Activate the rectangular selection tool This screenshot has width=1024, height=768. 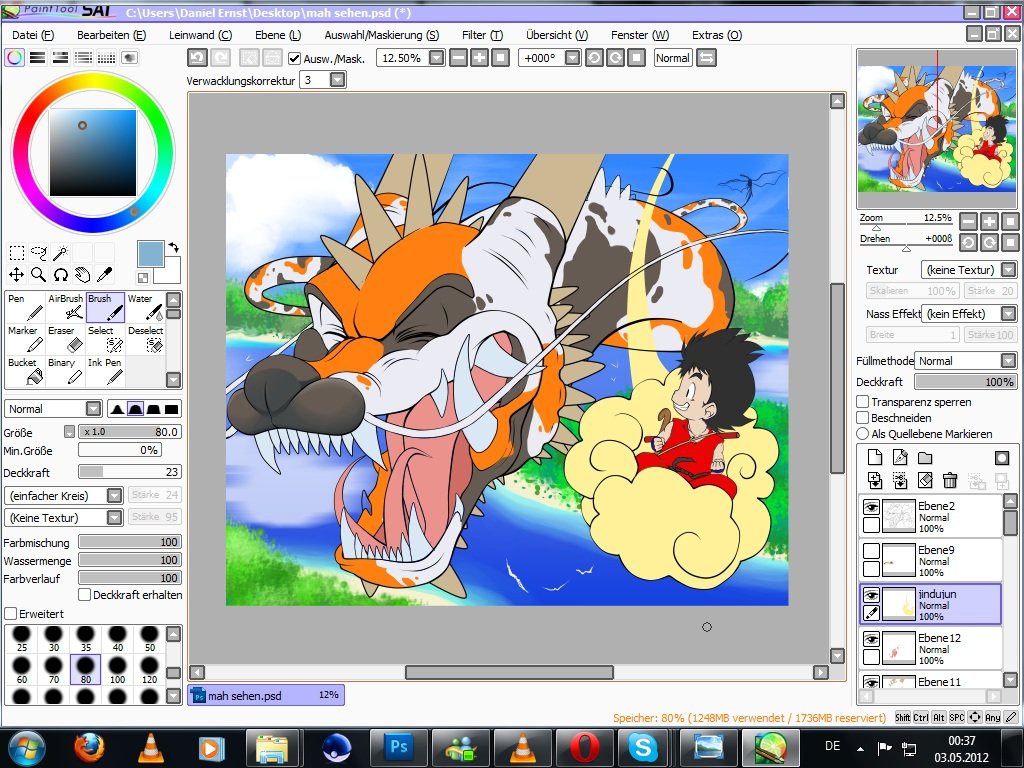(16, 253)
